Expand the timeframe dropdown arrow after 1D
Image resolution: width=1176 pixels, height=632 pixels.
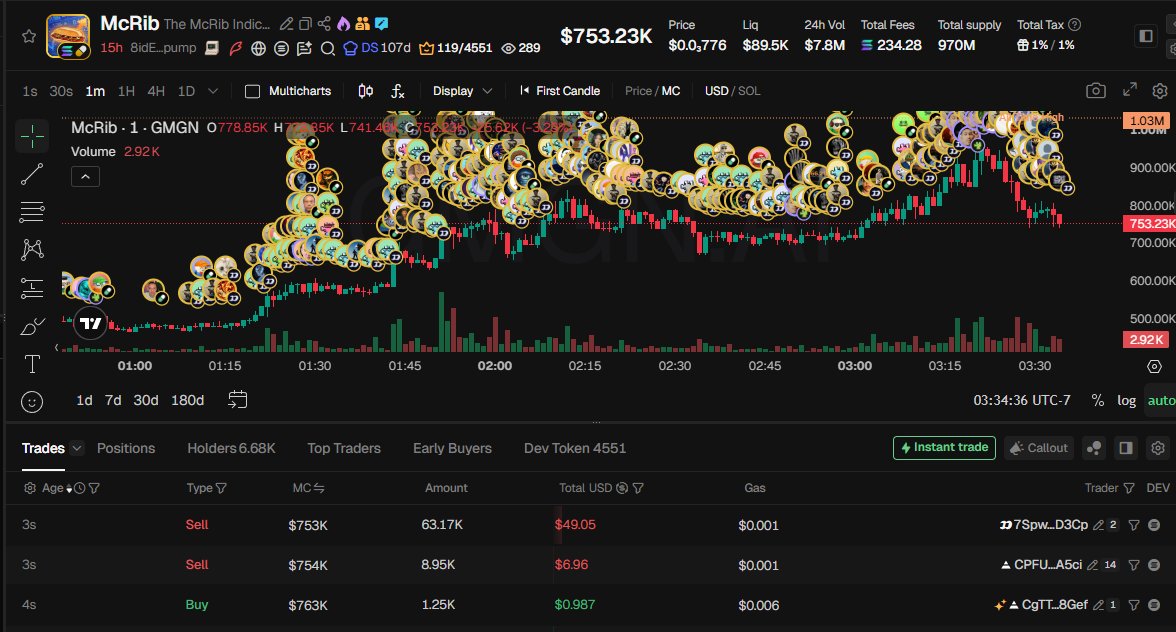tap(213, 91)
